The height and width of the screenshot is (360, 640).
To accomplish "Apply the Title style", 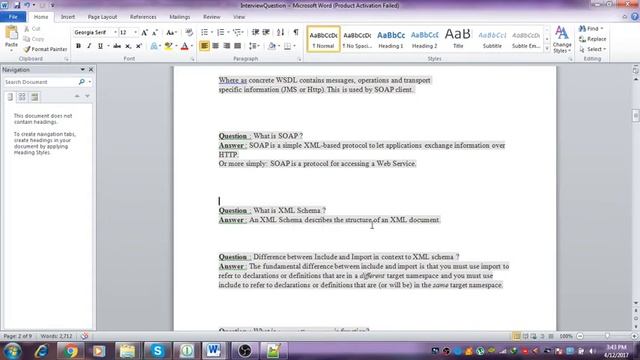I will click(x=458, y=39).
